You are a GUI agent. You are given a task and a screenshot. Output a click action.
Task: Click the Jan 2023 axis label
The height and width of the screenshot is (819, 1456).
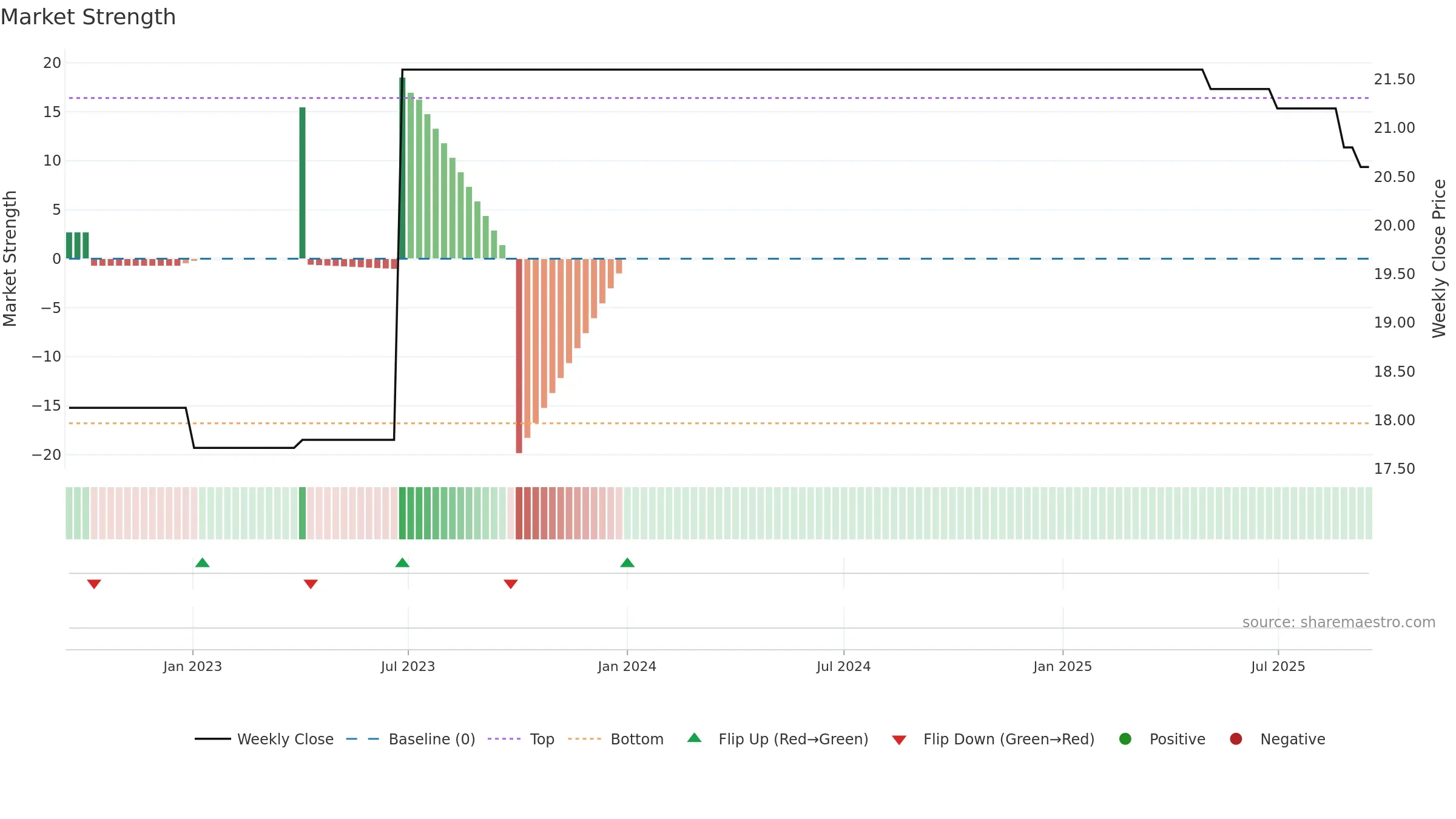coord(192,667)
